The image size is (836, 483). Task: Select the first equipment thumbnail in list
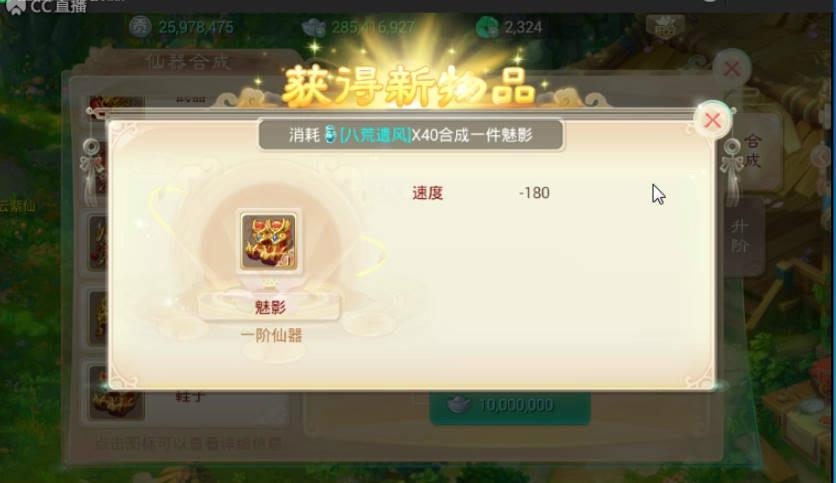(117, 103)
